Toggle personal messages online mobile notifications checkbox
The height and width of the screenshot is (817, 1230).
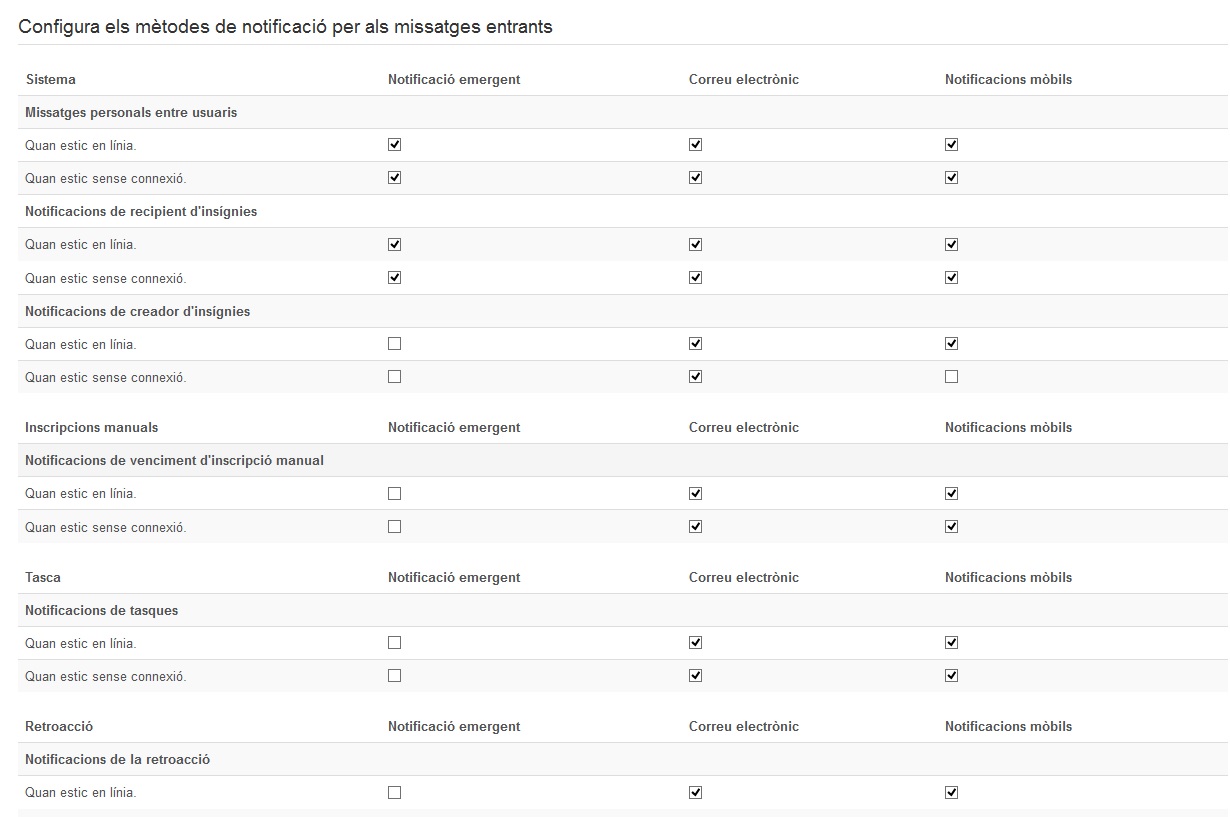click(x=951, y=145)
